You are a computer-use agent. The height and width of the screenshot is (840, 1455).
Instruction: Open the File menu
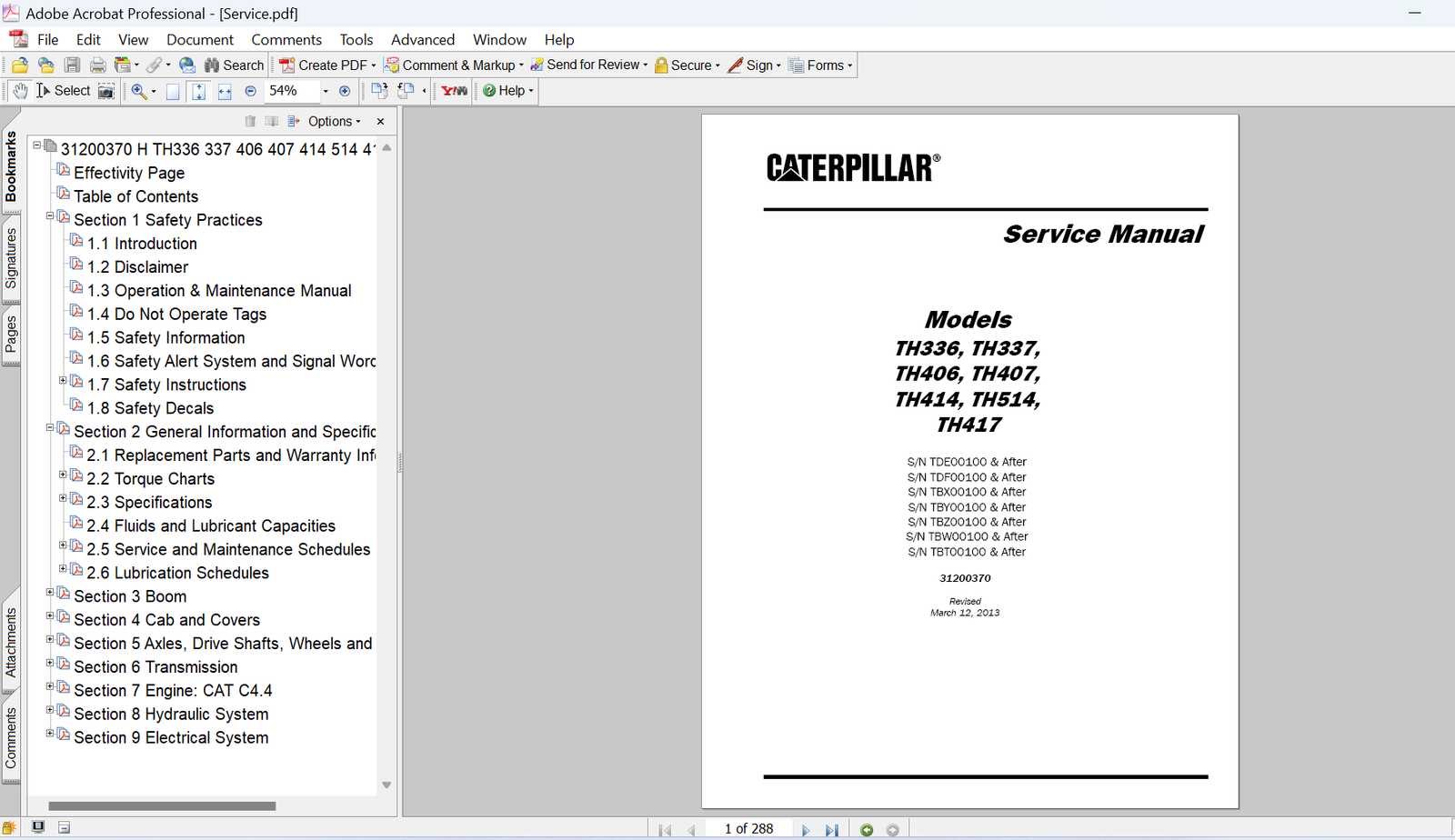(47, 40)
